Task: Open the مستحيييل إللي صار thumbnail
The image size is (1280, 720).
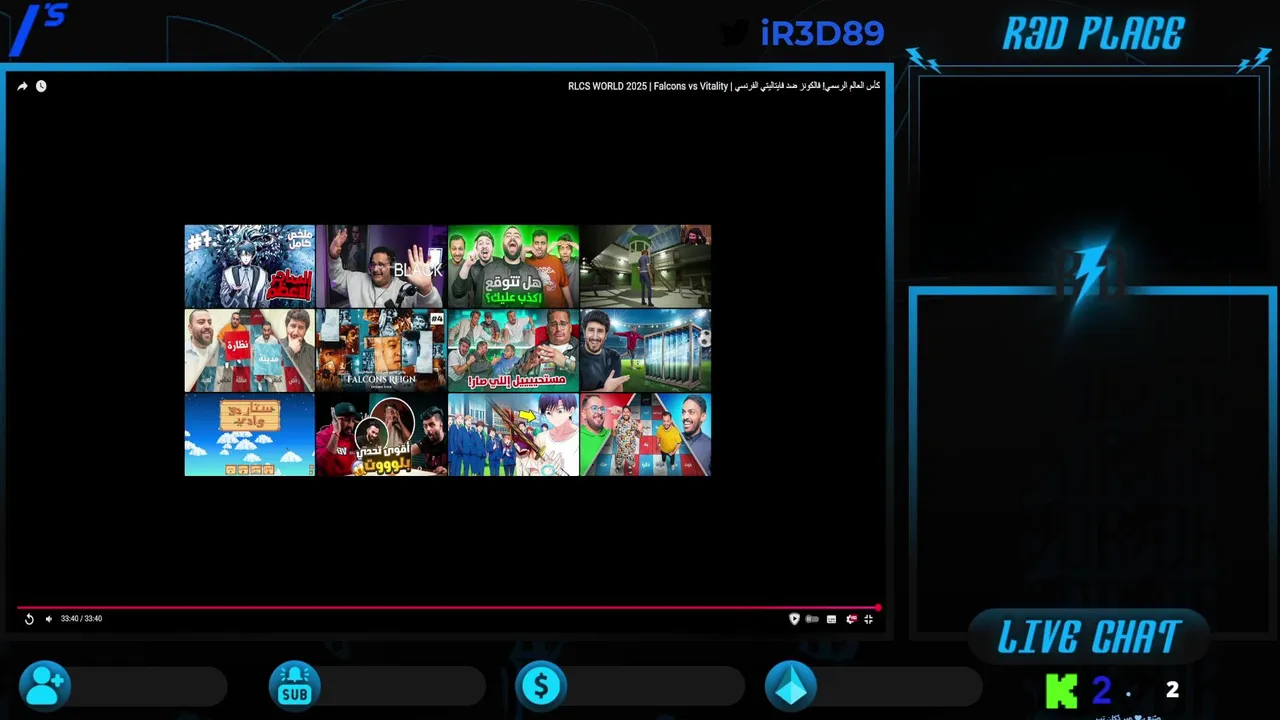Action: [x=513, y=350]
